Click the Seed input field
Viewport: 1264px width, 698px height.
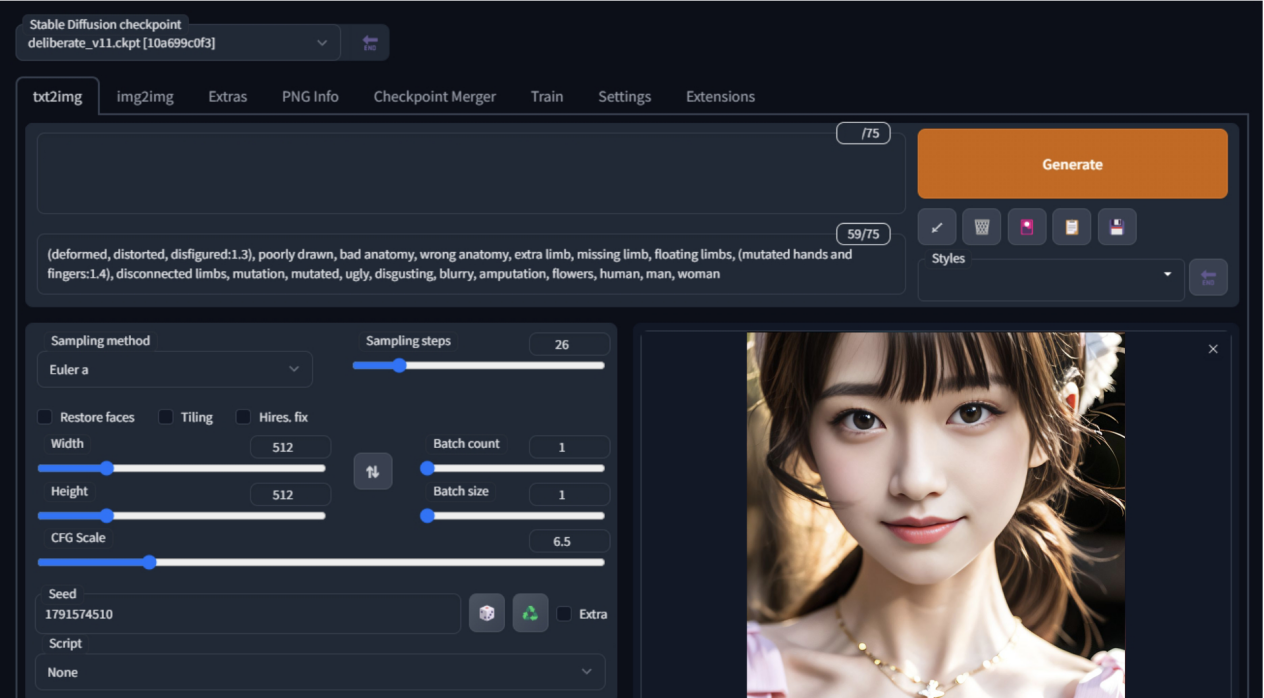pyautogui.click(x=248, y=614)
